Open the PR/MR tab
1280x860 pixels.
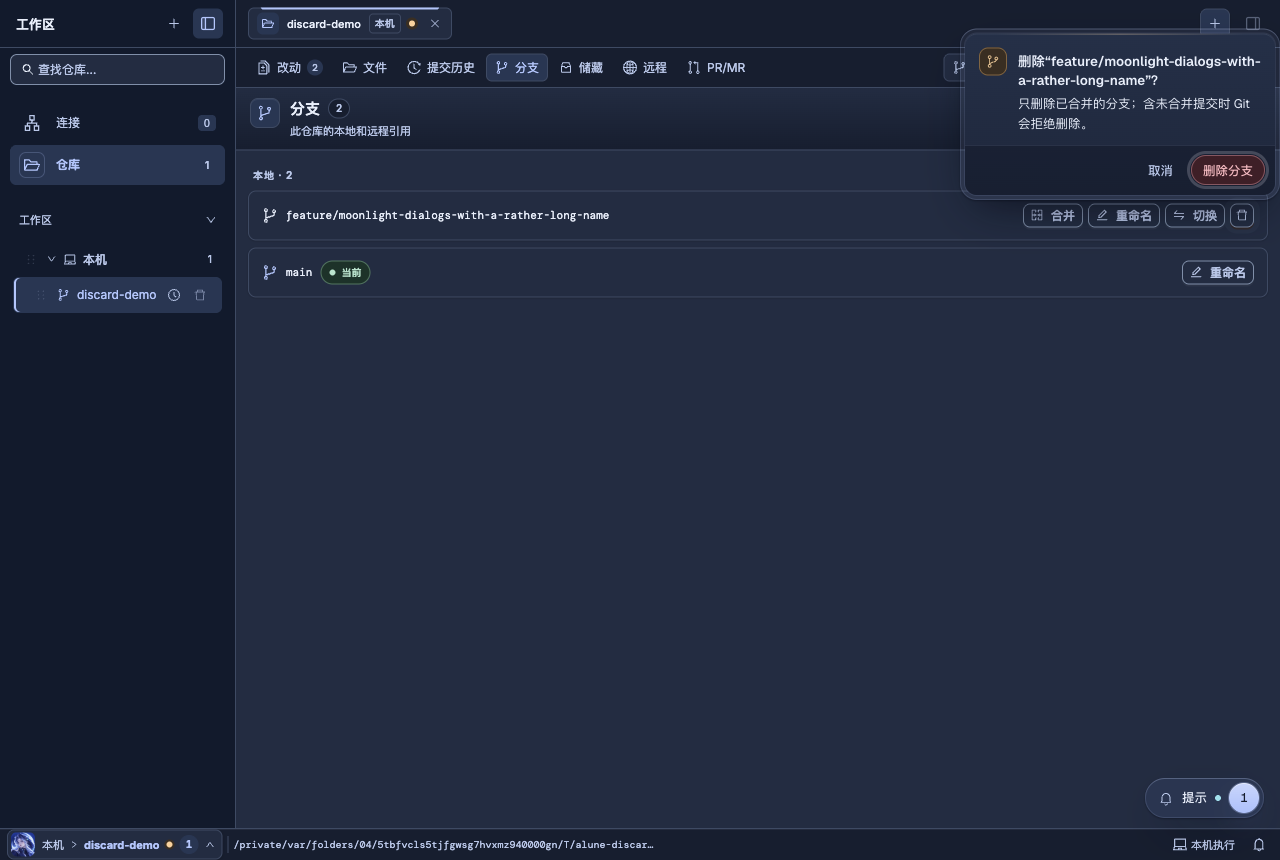click(716, 68)
